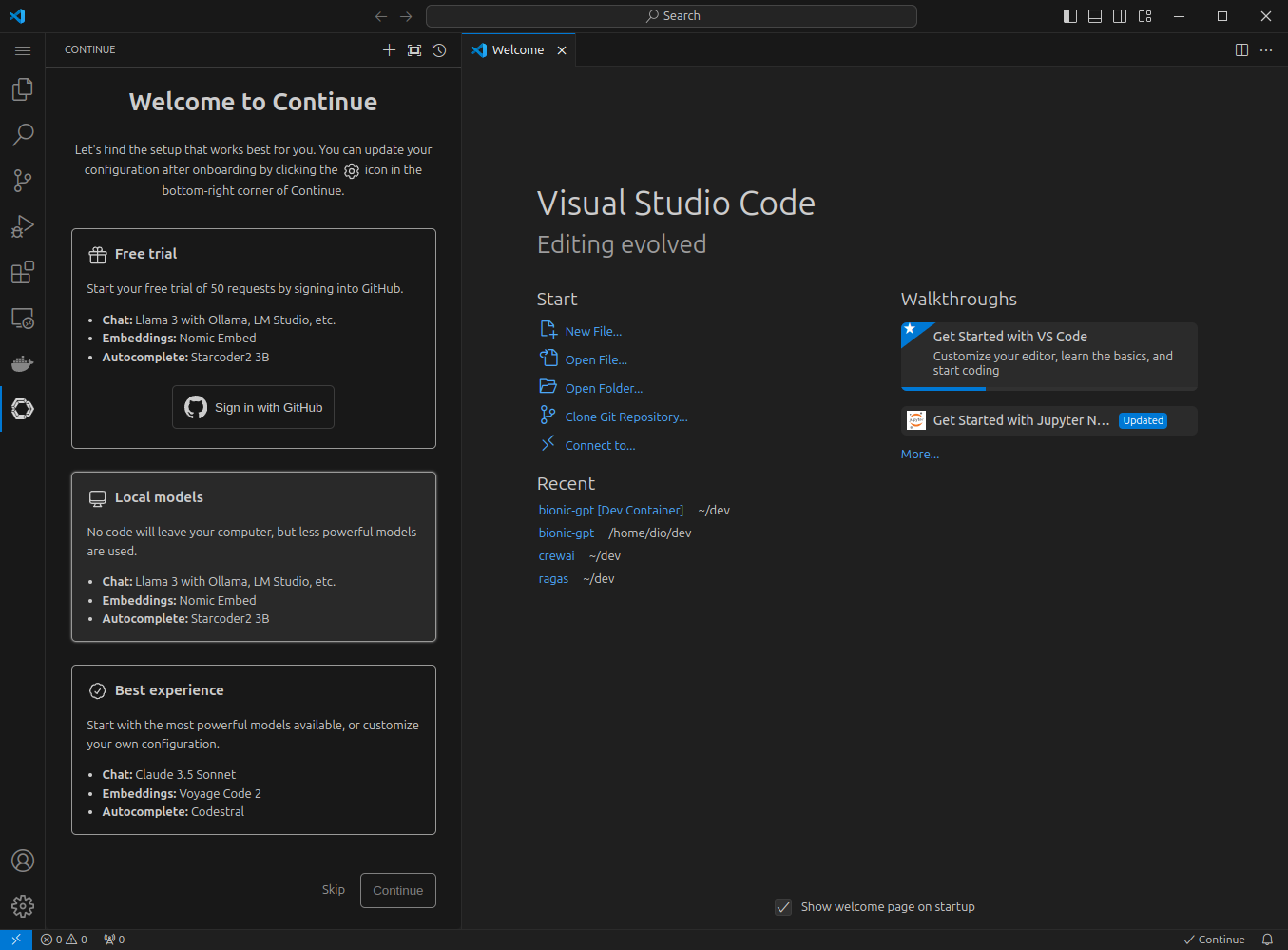Screen dimensions: 1288x950
Task: Click the Search command center box
Action: 671,16
